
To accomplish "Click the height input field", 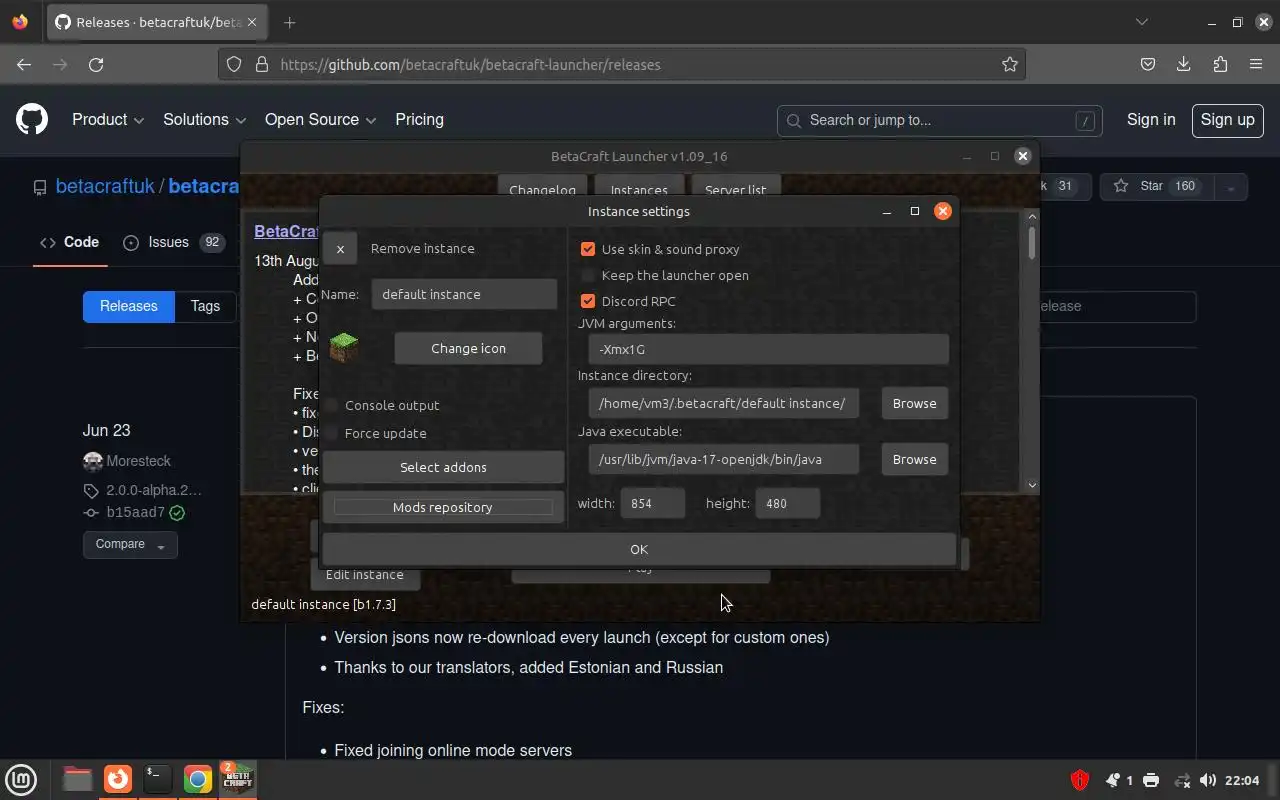I will (x=787, y=503).
